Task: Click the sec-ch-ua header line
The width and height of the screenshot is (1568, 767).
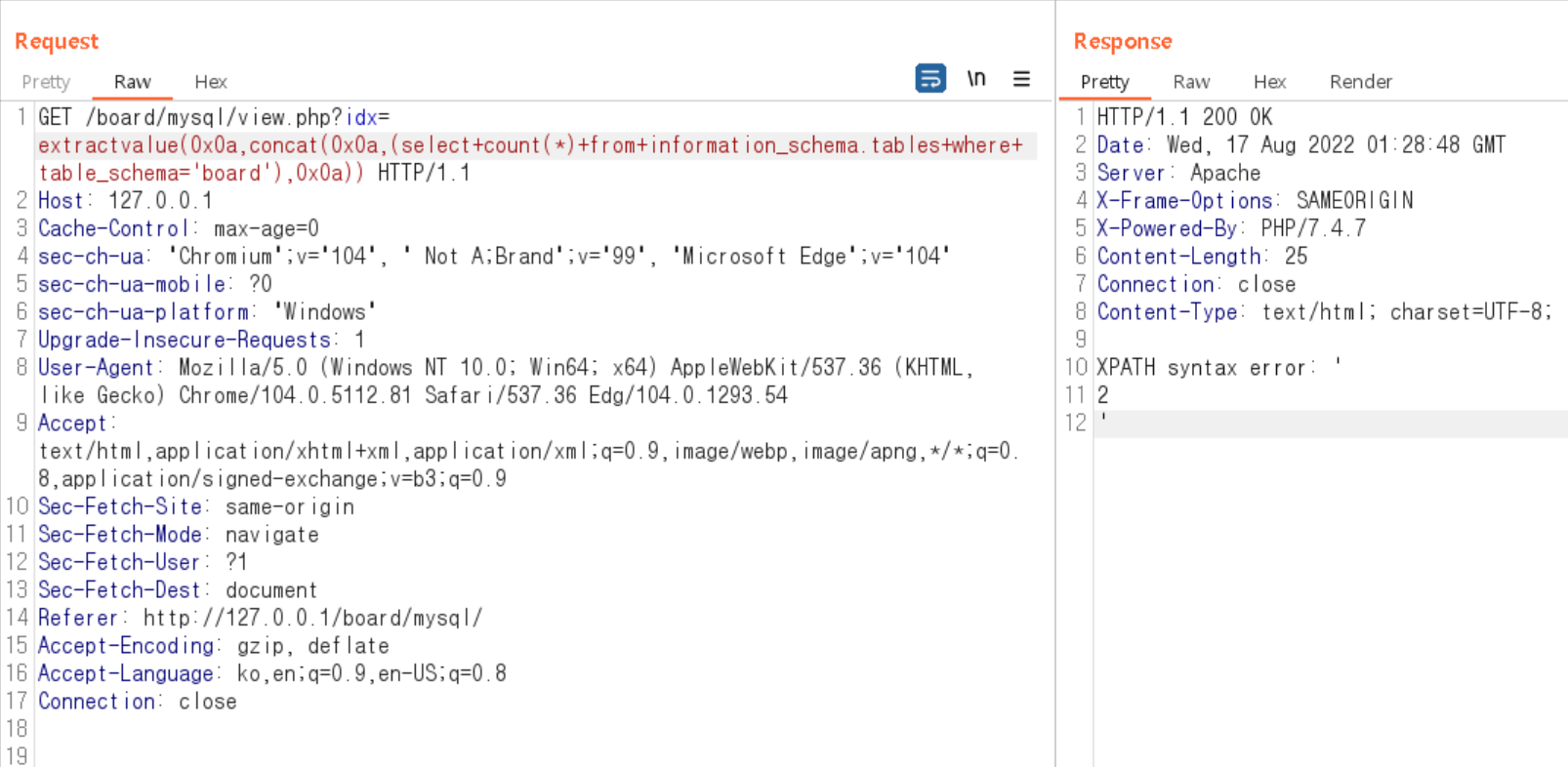Action: [494, 256]
